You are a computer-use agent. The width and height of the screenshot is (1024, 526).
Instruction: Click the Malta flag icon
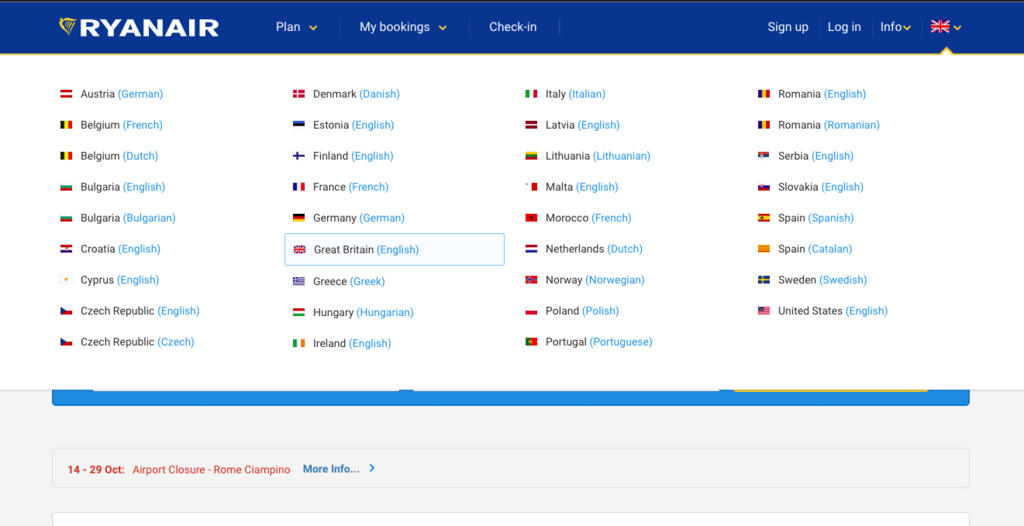[x=531, y=187]
